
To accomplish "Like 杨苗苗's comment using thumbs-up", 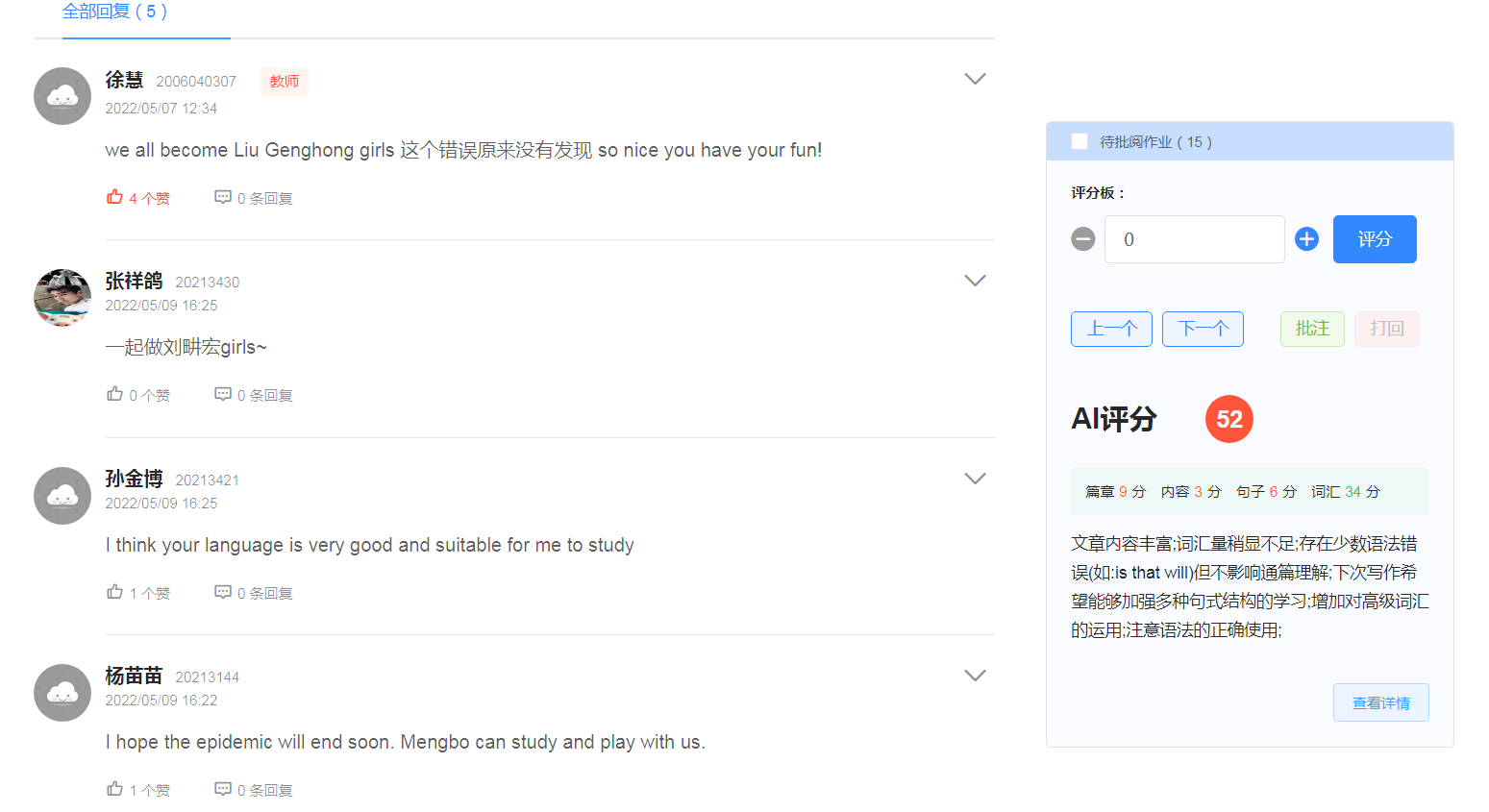I will coord(114,789).
